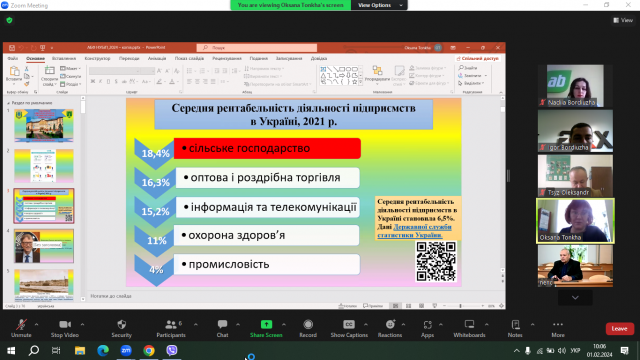The image size is (640, 360).
Task: Expand the View Options dropdown
Action: coord(379,5)
